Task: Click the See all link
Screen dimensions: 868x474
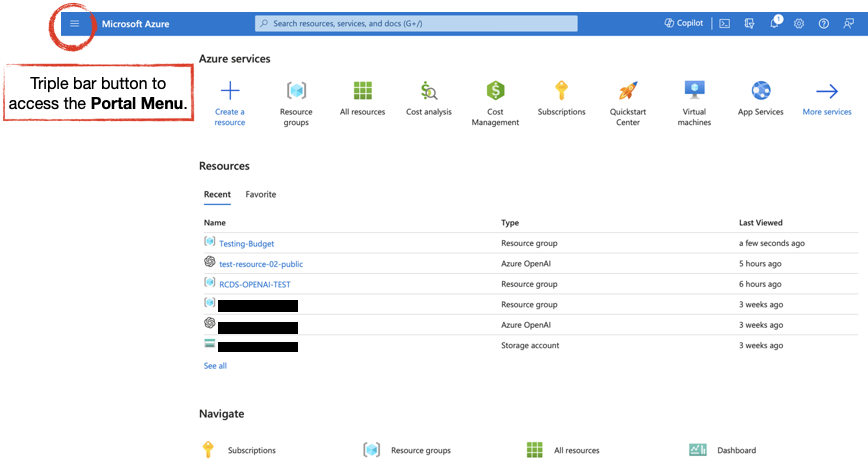Action: pyautogui.click(x=215, y=366)
